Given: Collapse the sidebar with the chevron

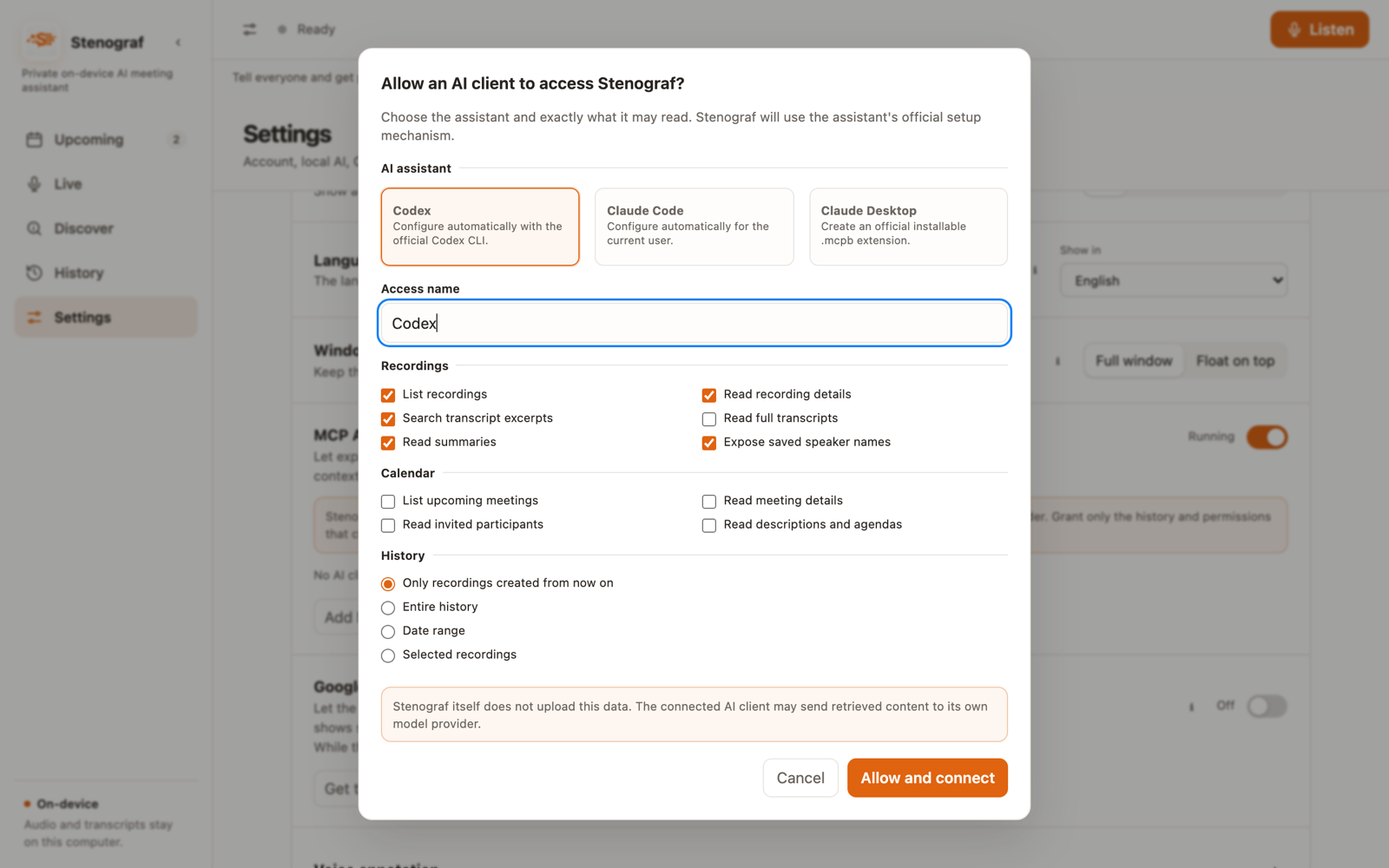Looking at the screenshot, I should (178, 43).
